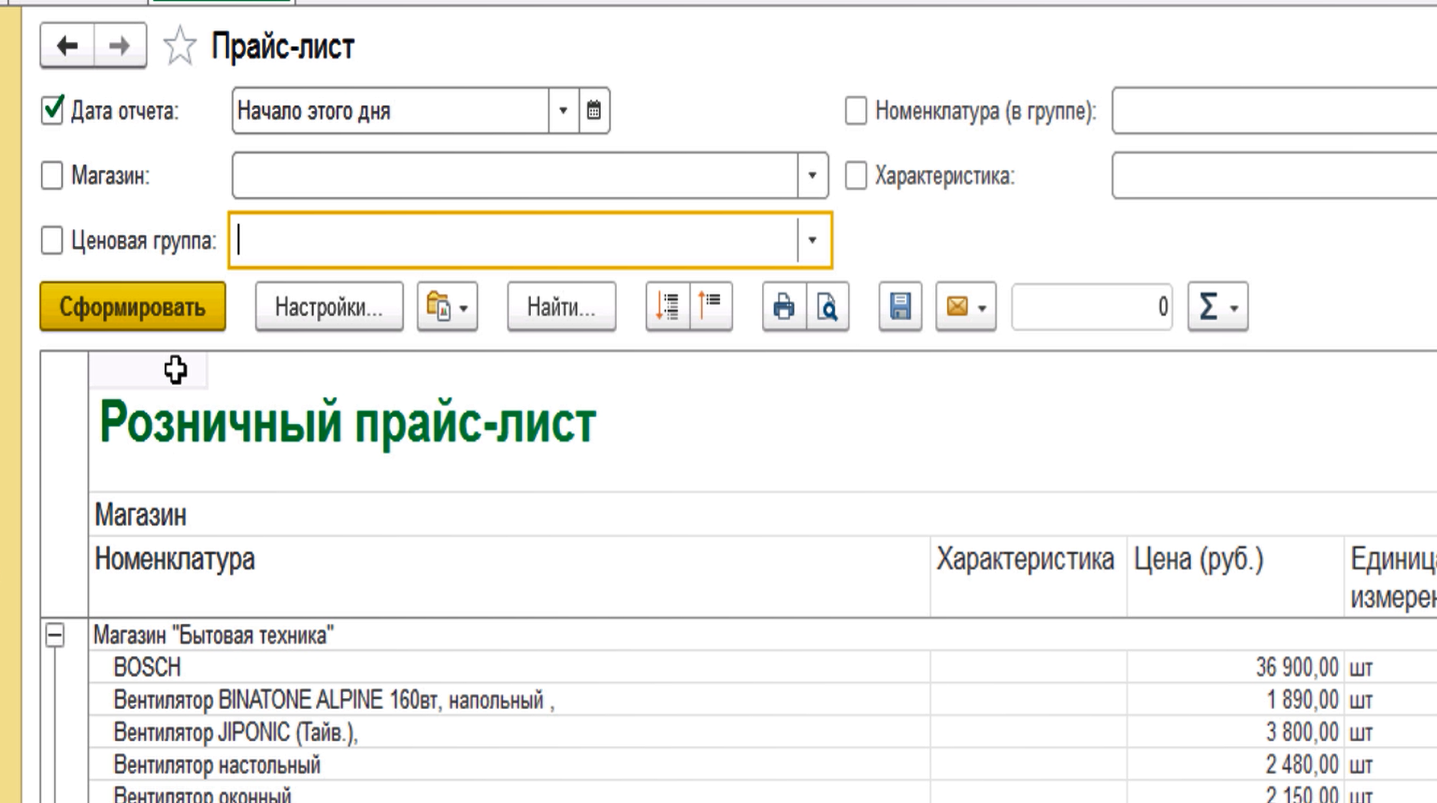The height and width of the screenshot is (803, 1437).
Task: Open the Настройки... dialog
Action: pyautogui.click(x=329, y=307)
